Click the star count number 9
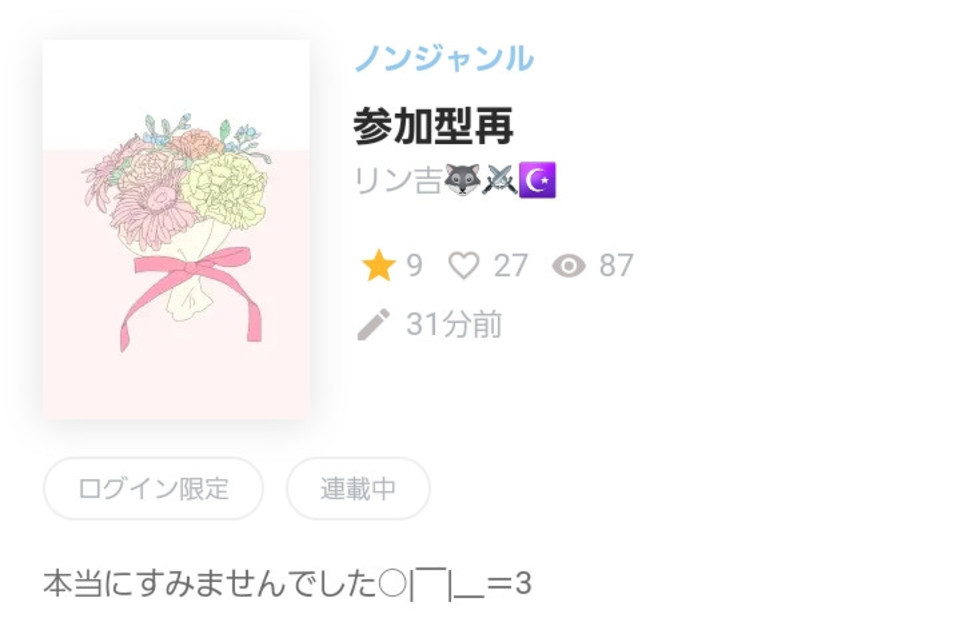The image size is (960, 634). pos(414,266)
